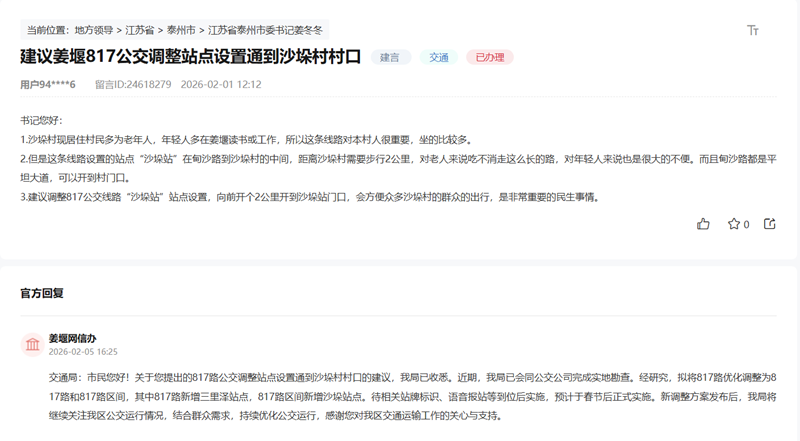The height and width of the screenshot is (441, 800).
Task: Go to 江苏省 in breadcrumb
Action: (x=139, y=30)
